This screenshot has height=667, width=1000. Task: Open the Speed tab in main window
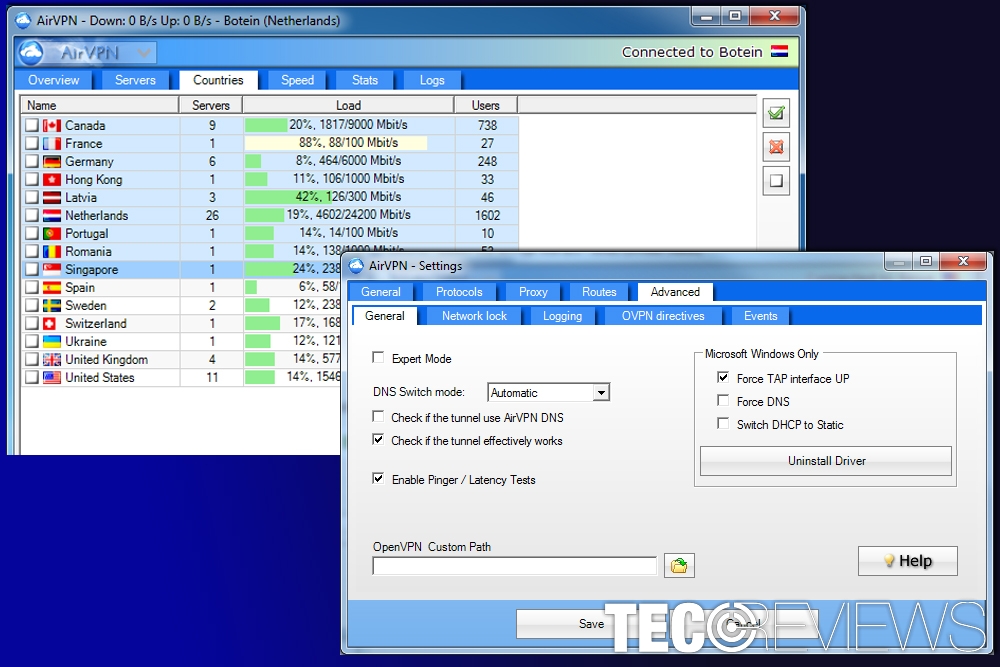pyautogui.click(x=297, y=80)
